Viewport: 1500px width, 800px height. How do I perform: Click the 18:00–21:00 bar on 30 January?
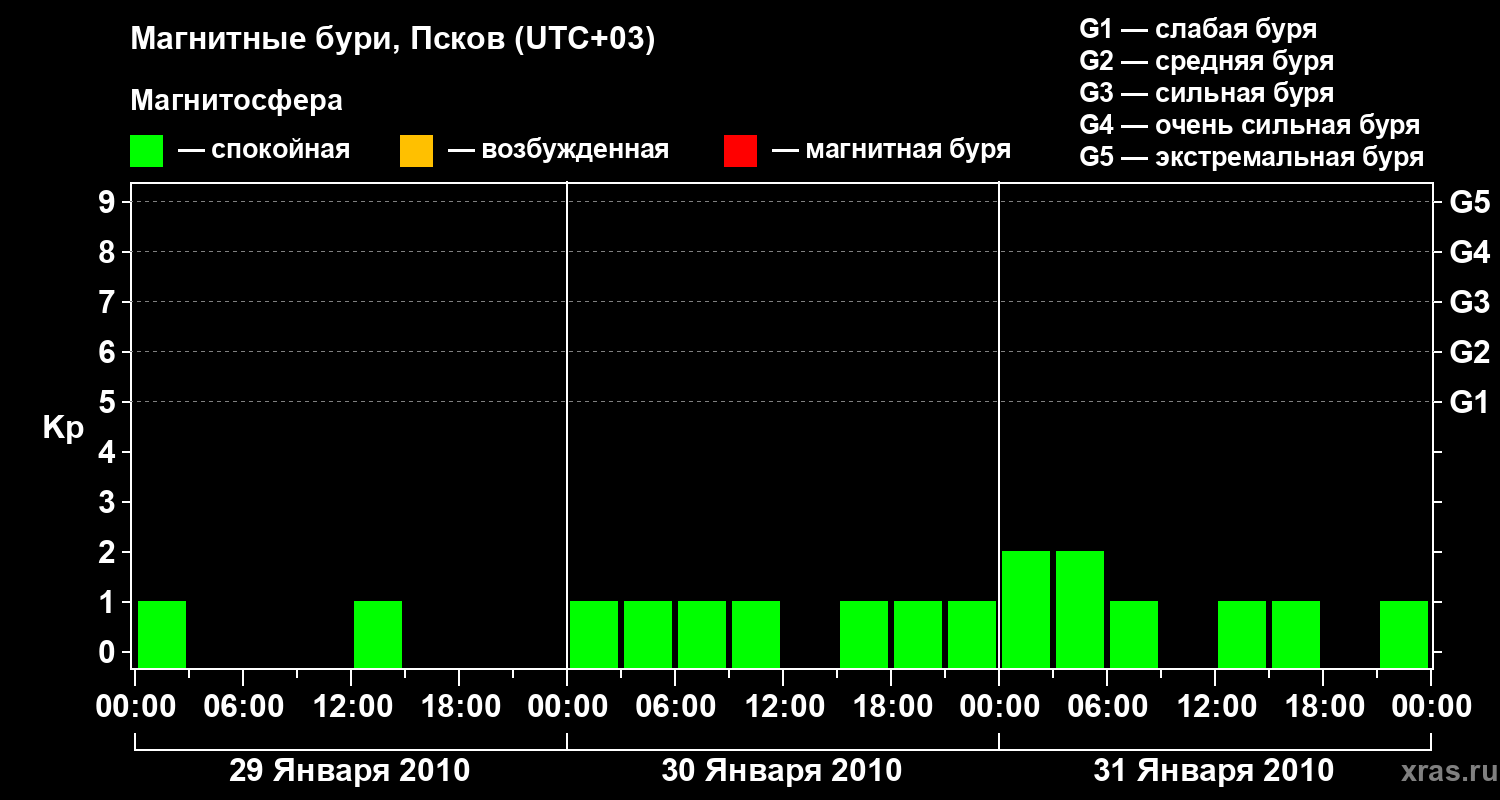point(918,634)
